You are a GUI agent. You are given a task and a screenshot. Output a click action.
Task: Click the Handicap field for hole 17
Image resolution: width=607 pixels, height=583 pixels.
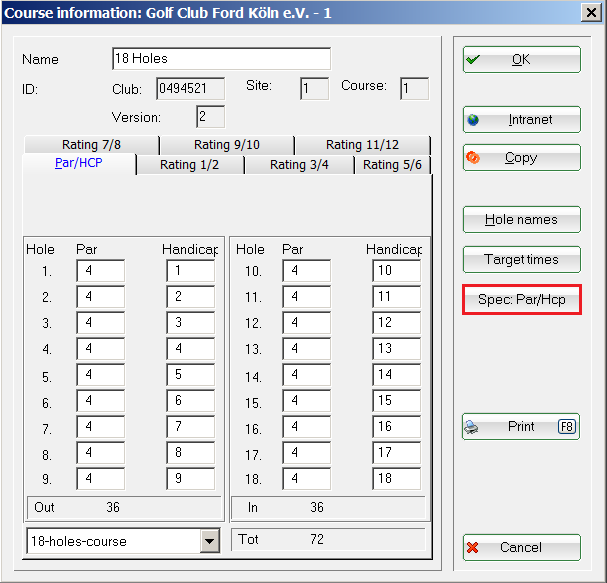coord(396,453)
